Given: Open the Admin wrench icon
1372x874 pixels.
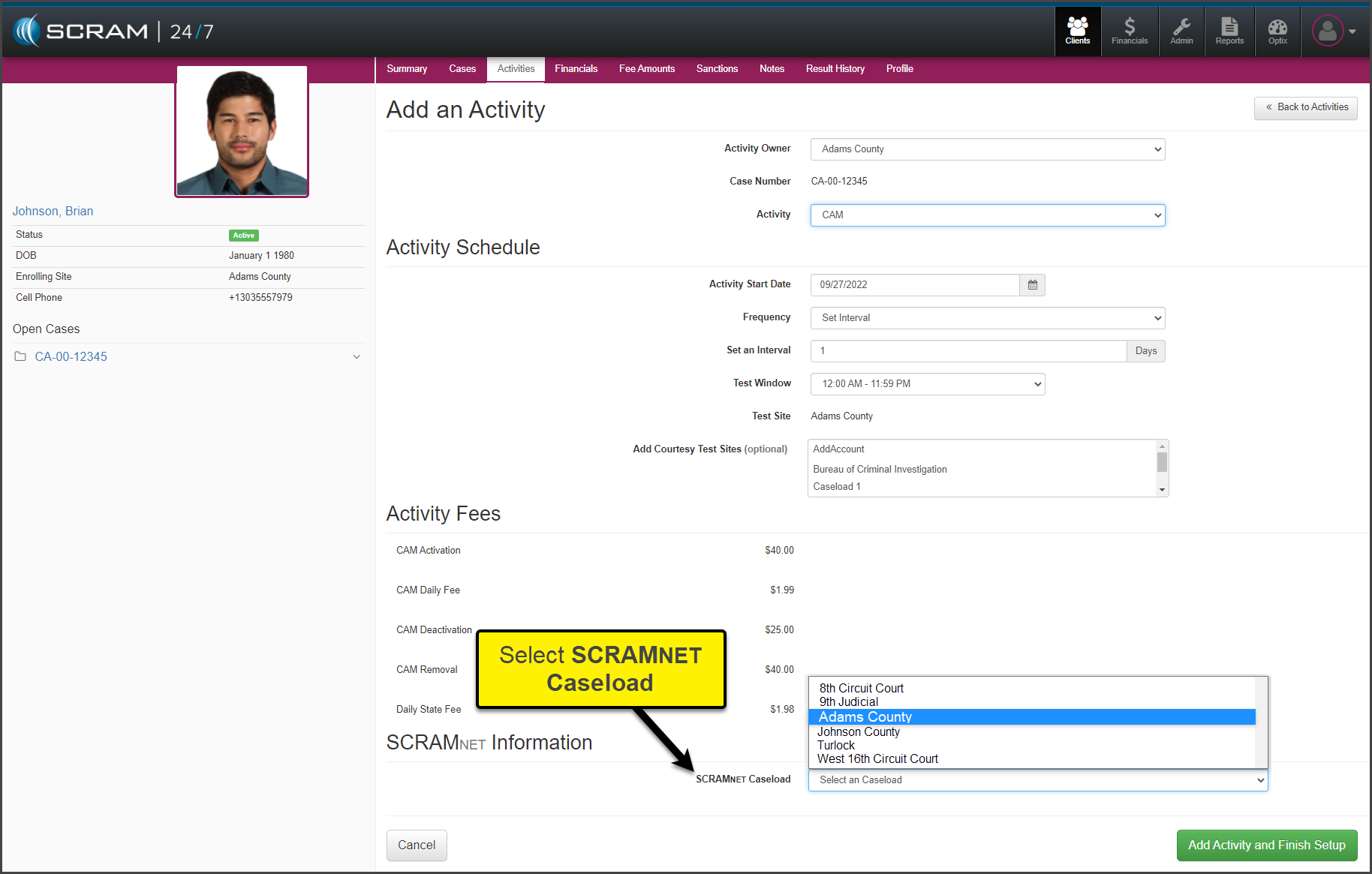Looking at the screenshot, I should click(1181, 32).
